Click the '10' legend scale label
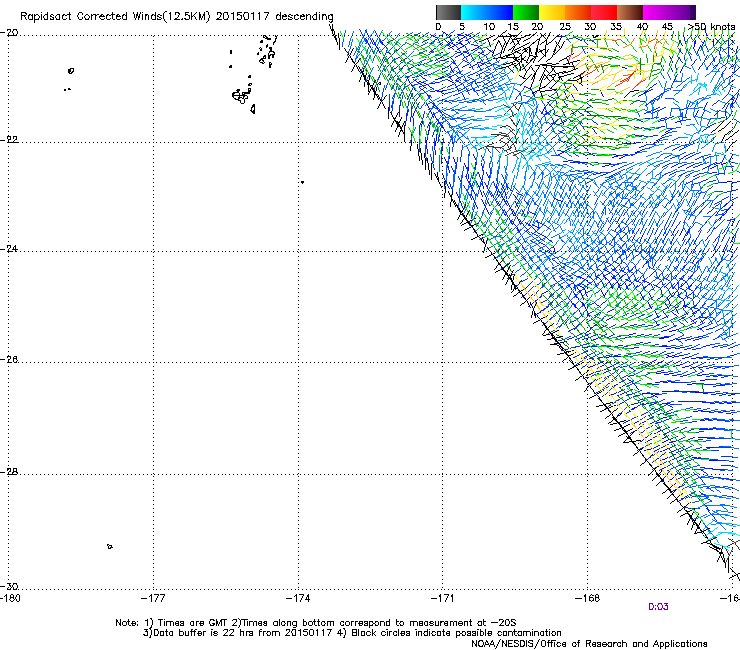Image resolution: width=740 pixels, height=650 pixels. click(489, 27)
